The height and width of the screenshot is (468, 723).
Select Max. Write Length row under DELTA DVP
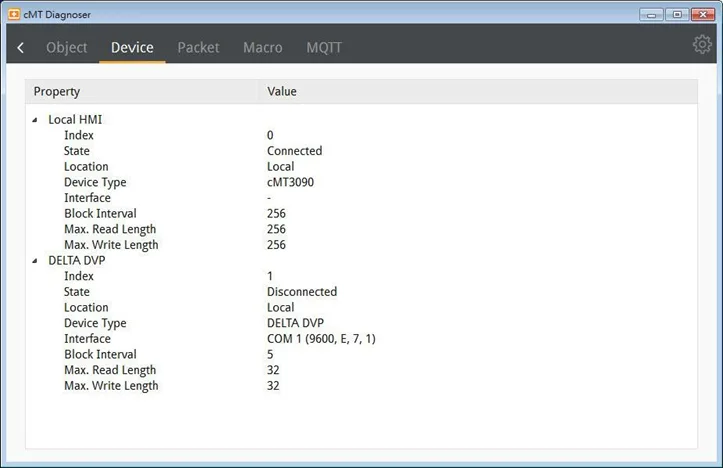coord(361,386)
